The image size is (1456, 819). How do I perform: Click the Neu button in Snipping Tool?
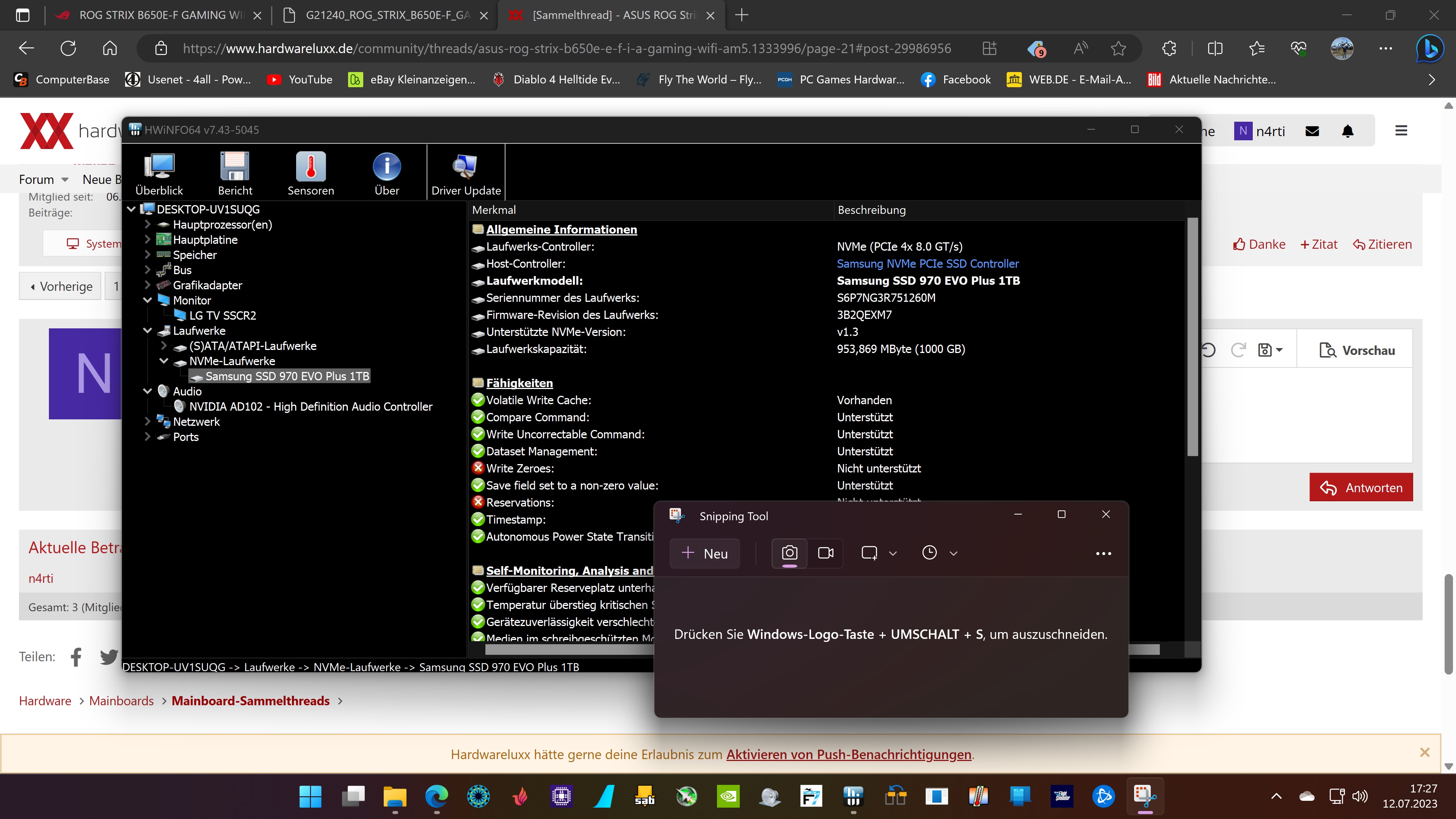[704, 553]
